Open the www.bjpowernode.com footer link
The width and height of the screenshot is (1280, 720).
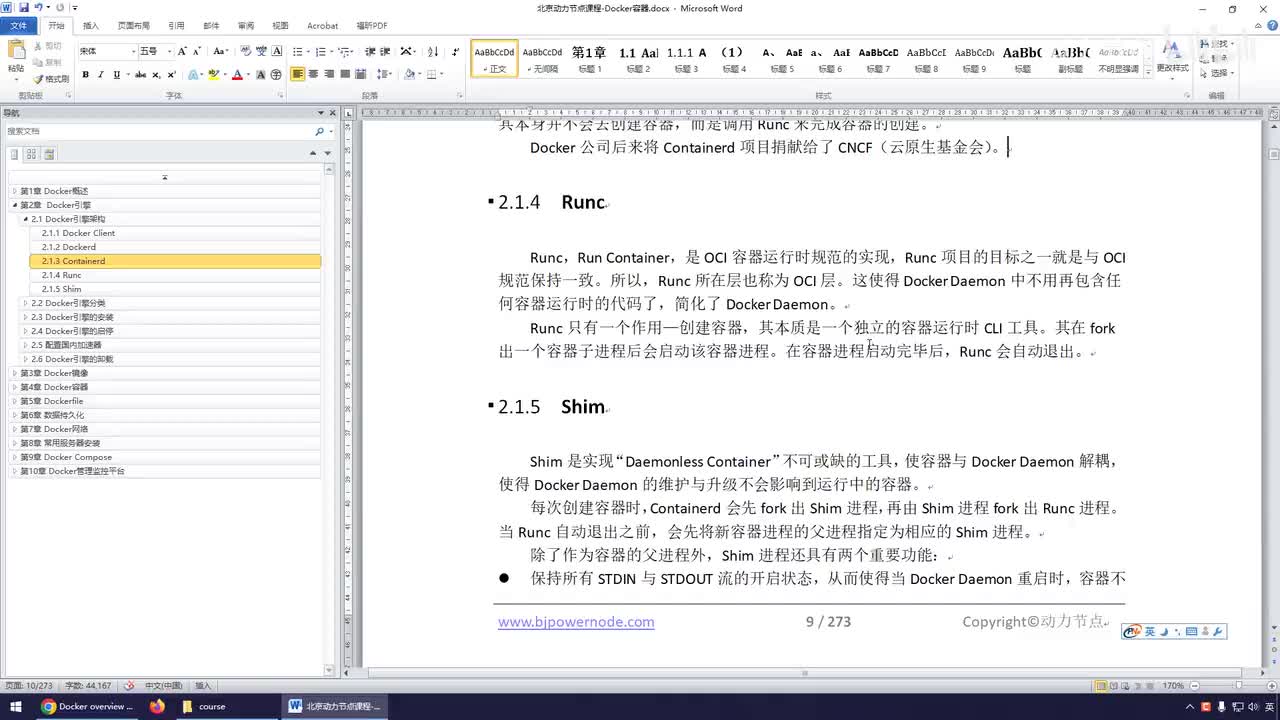pos(576,622)
